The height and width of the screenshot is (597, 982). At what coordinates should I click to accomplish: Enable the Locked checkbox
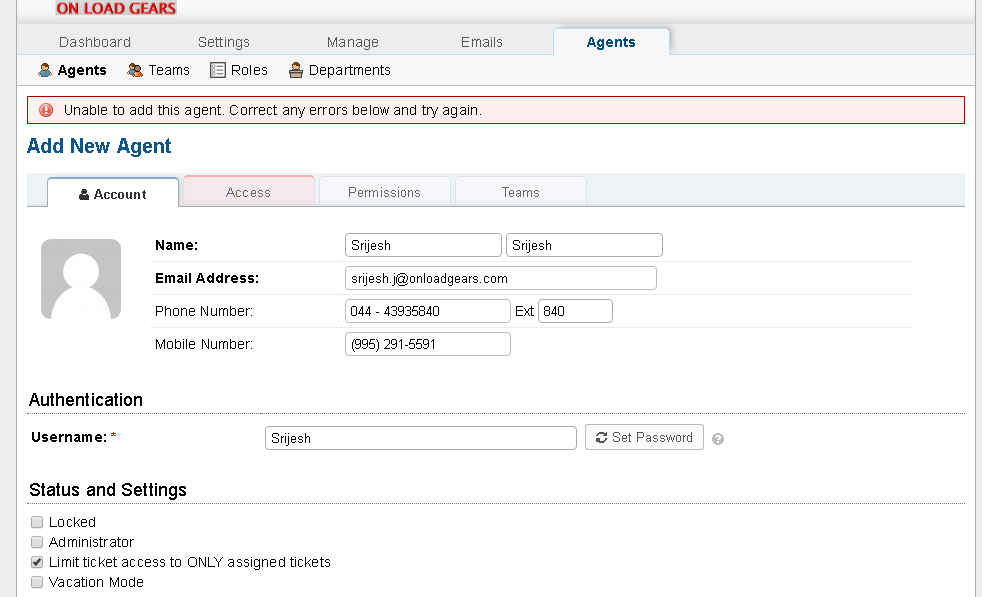(x=37, y=522)
